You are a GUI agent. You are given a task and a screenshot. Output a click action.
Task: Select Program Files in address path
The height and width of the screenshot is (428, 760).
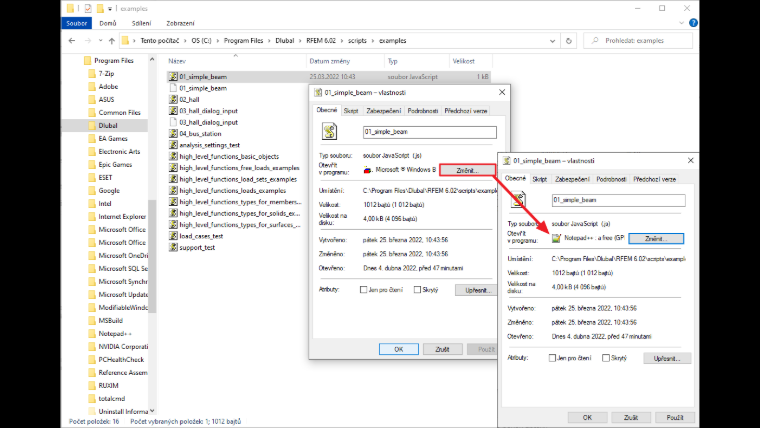[243, 41]
